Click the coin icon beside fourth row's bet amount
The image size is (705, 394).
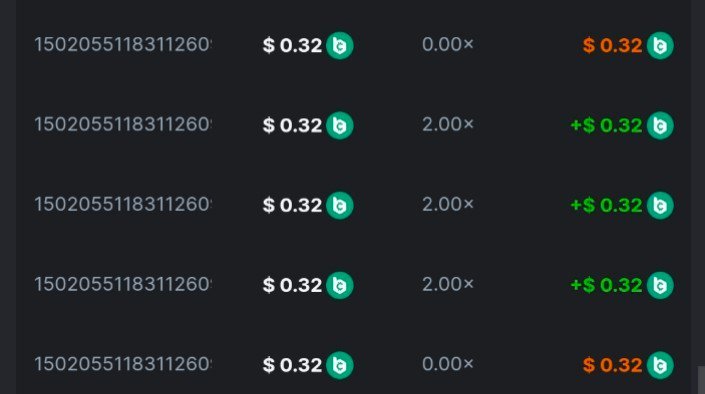[x=339, y=285]
